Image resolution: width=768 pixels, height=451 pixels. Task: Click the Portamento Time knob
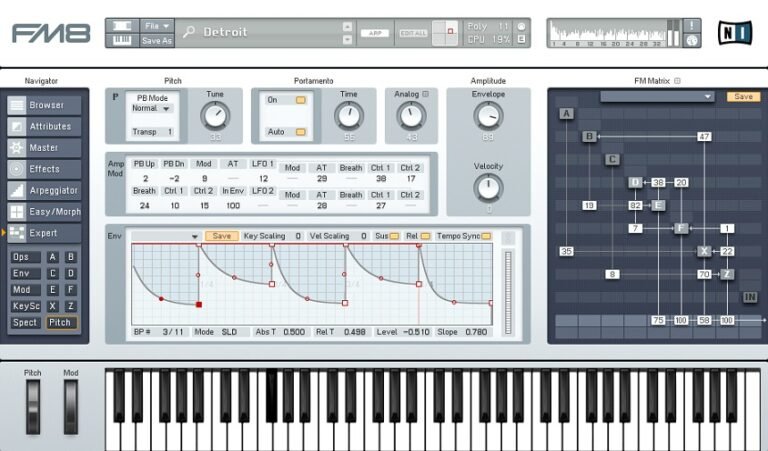point(349,116)
